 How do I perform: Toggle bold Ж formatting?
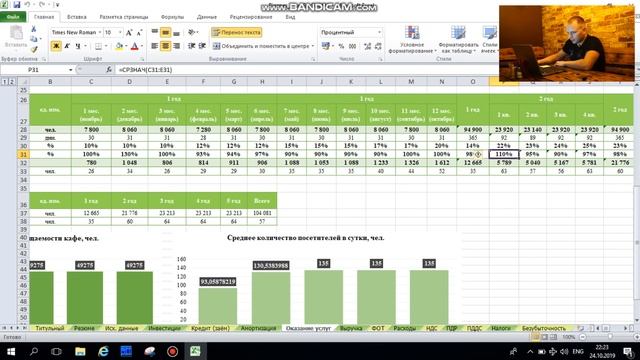coord(56,46)
